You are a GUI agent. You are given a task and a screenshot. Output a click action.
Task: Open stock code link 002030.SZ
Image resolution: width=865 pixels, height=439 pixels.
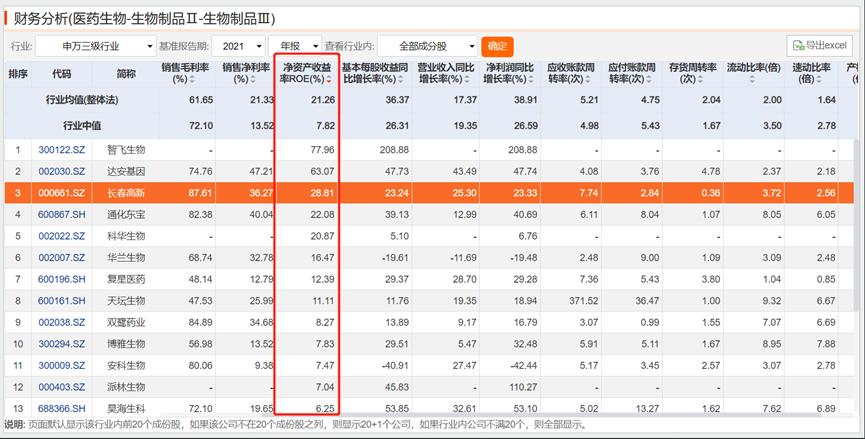click(62, 171)
